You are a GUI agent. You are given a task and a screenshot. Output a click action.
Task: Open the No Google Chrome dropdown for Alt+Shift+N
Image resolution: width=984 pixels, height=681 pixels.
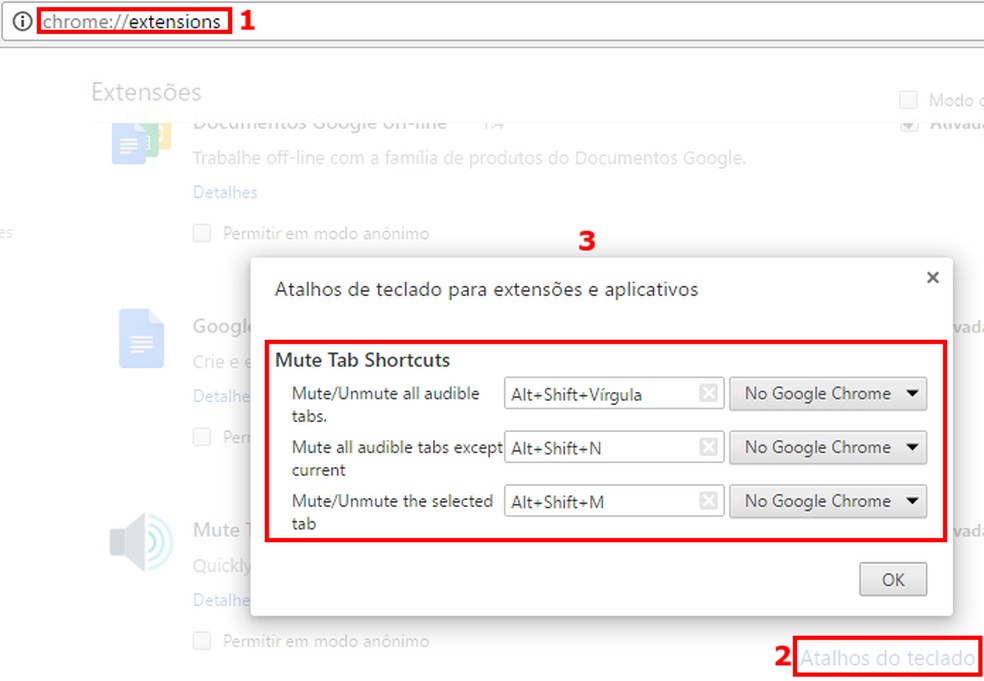click(828, 447)
